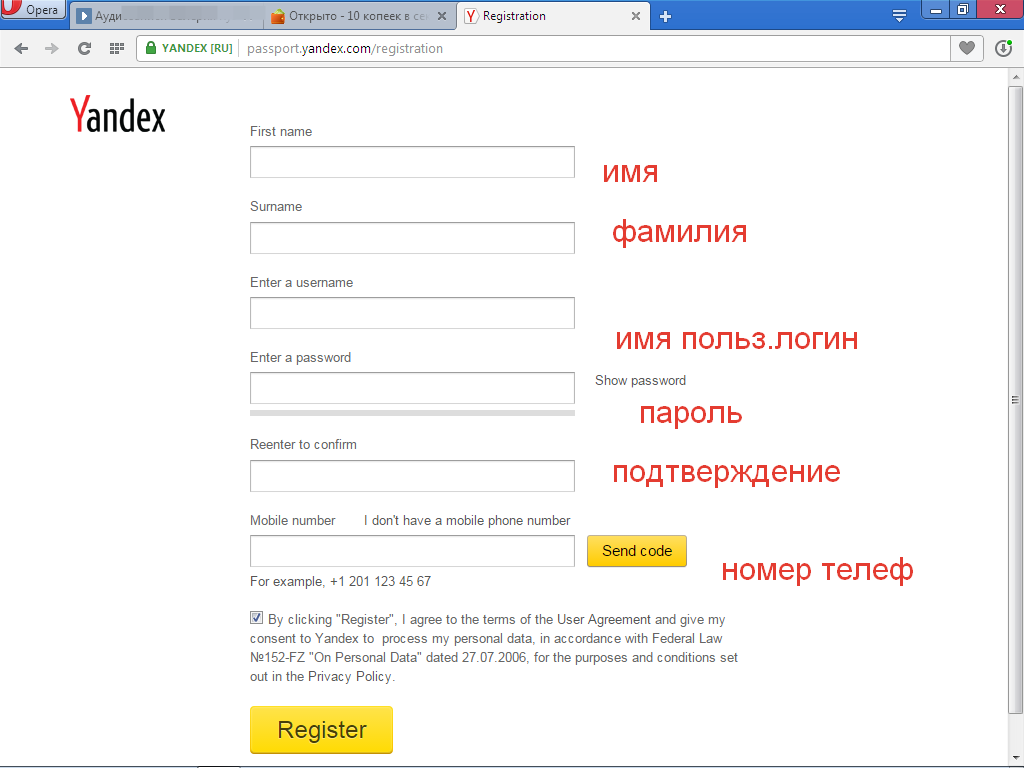Open the downloads icon in toolbar
The width and height of the screenshot is (1024, 768).
tap(1003, 48)
